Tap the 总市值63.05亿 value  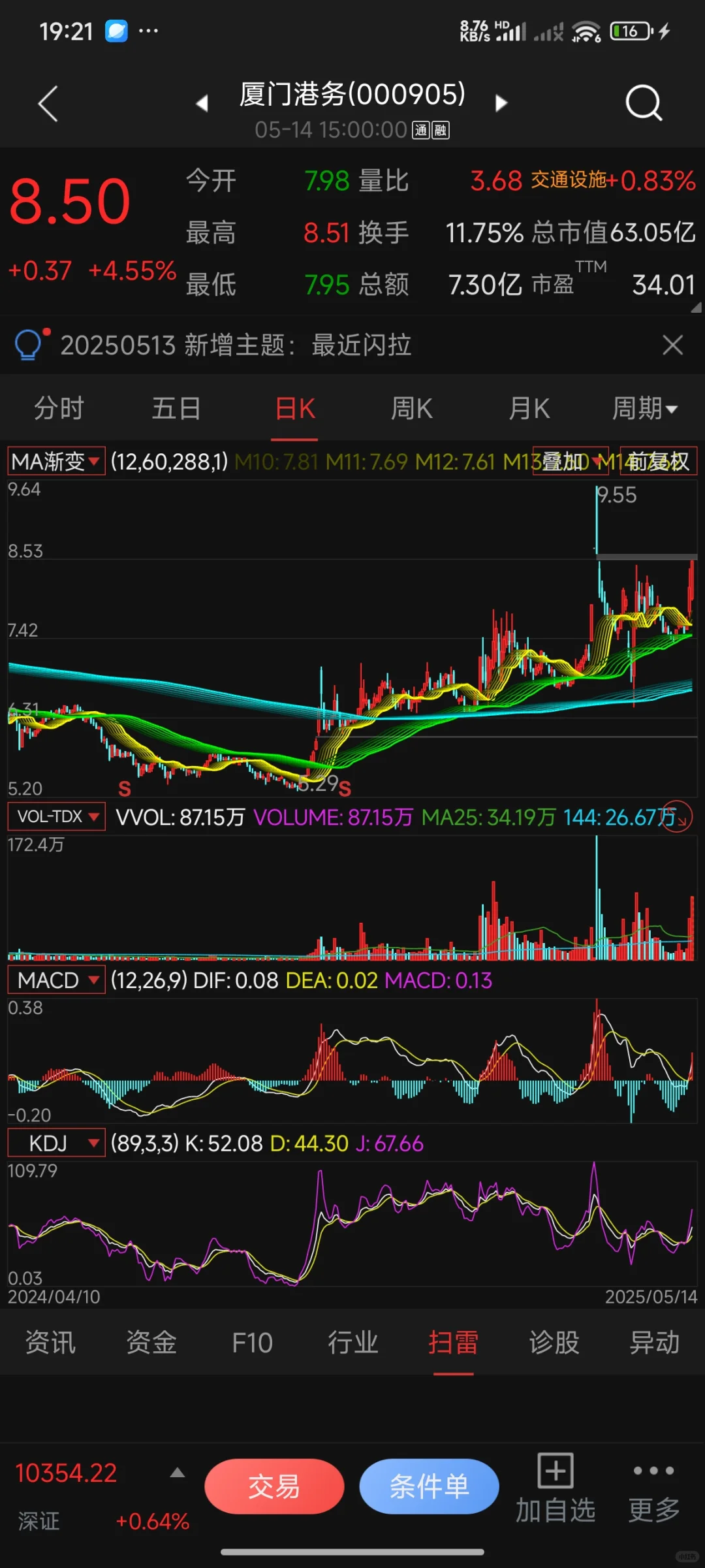click(614, 232)
